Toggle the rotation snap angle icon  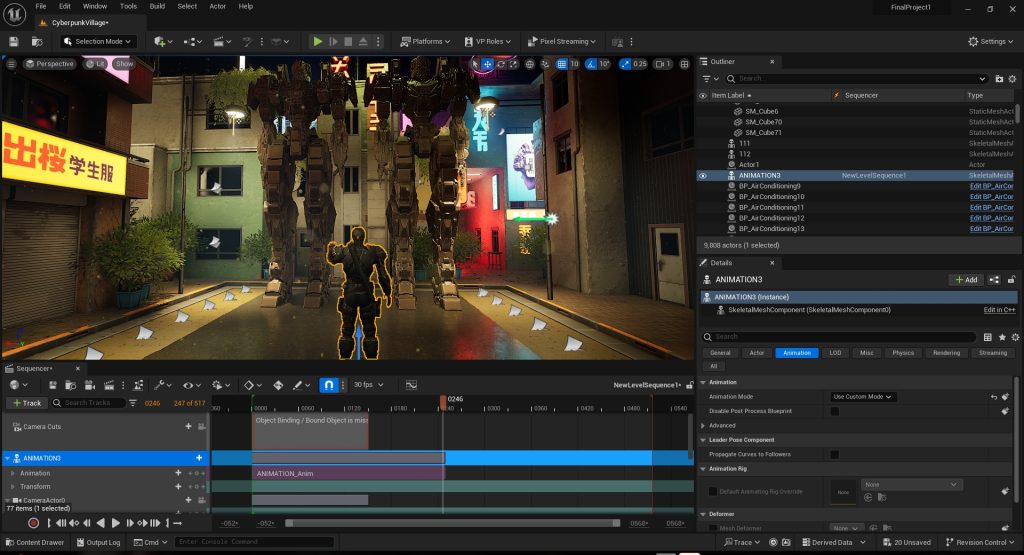(591, 64)
